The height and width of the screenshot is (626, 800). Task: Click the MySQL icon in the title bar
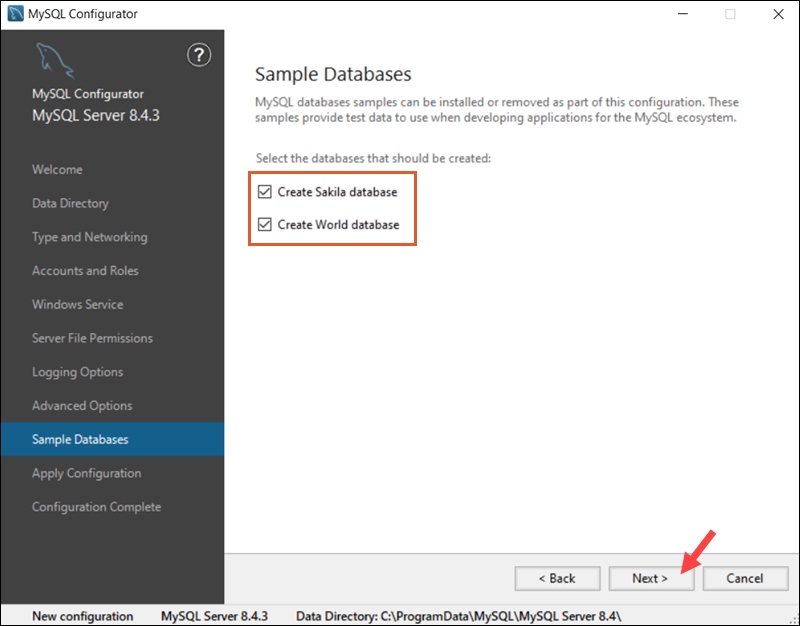[14, 14]
